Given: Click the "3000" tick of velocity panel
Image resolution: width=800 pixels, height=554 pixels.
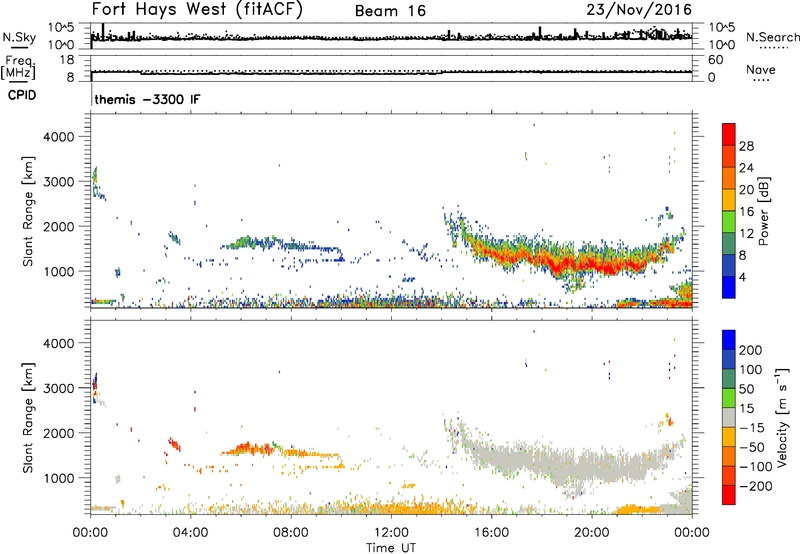Looking at the screenshot, I should (59, 388).
